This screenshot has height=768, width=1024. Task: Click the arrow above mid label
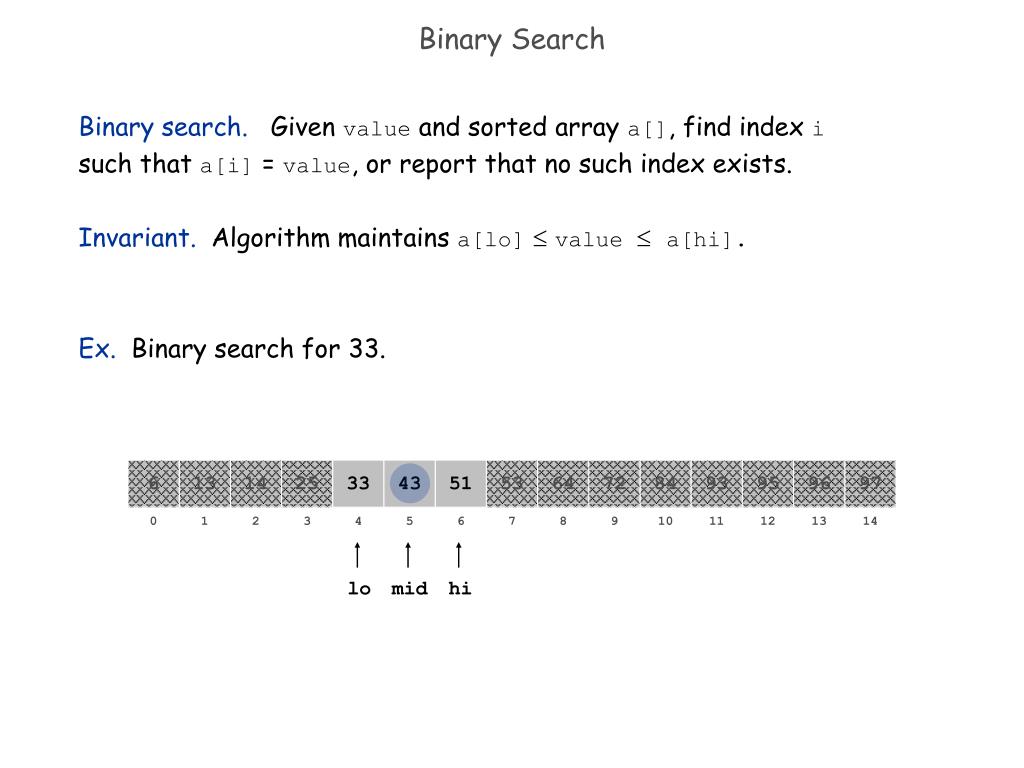408,554
